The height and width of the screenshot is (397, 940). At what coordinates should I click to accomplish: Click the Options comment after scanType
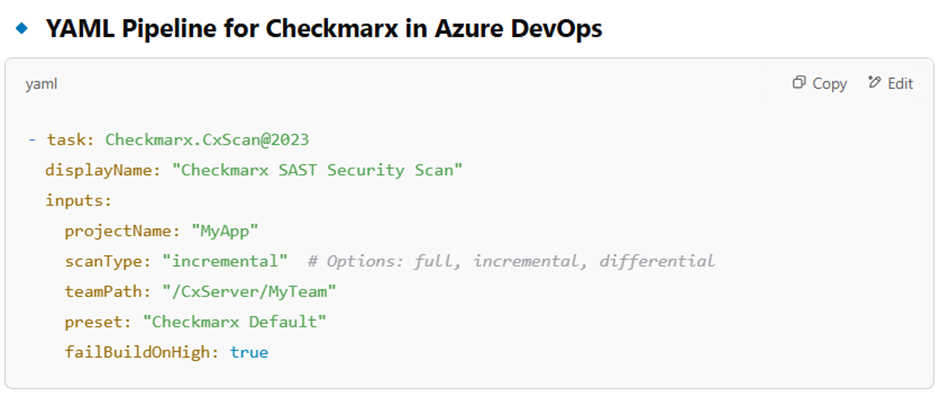[511, 261]
